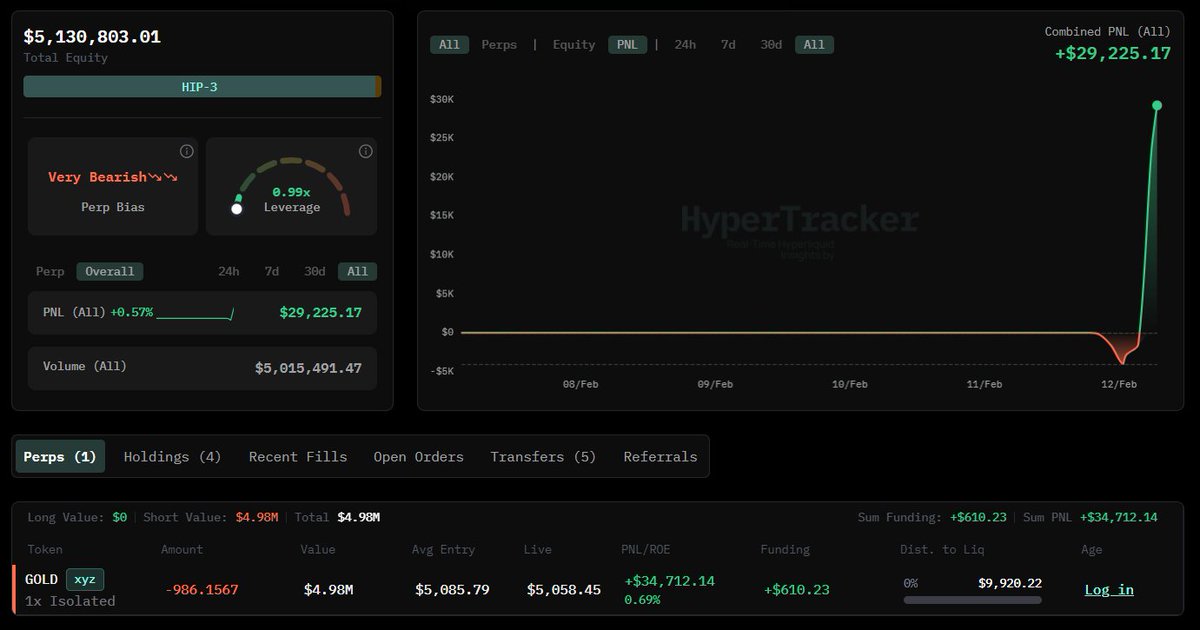The height and width of the screenshot is (630, 1200).
Task: Click the 0.69% ROE value
Action: [642, 599]
